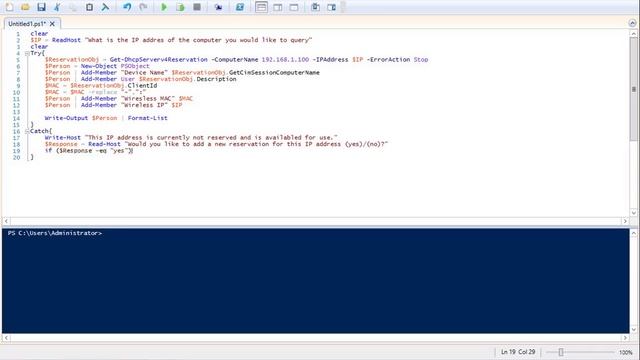The height and width of the screenshot is (360, 640).
Task: Click script pane vertical scrollbar up arrow
Action: pos(633,33)
